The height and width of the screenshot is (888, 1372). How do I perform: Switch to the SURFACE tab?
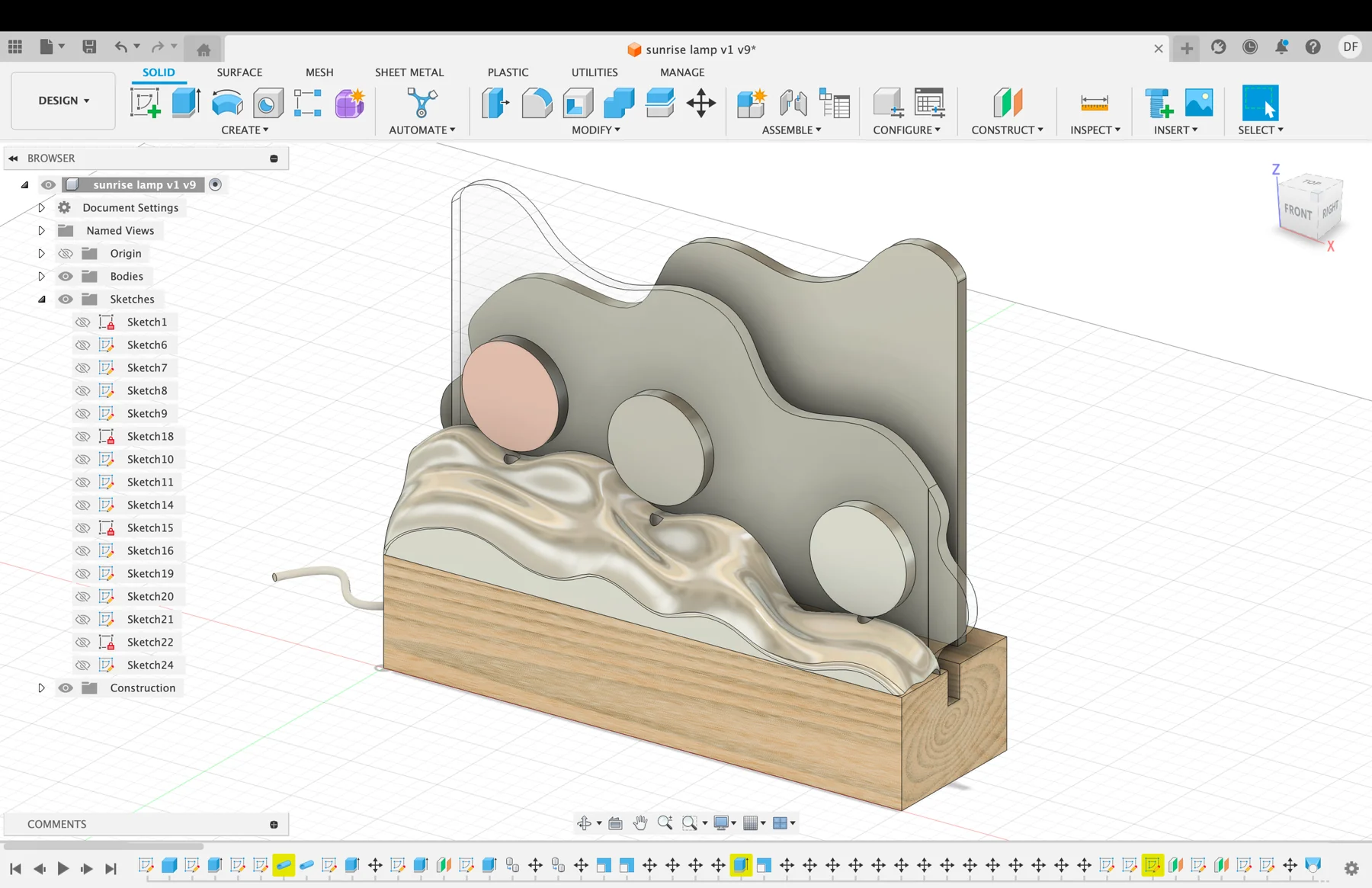pos(239,72)
